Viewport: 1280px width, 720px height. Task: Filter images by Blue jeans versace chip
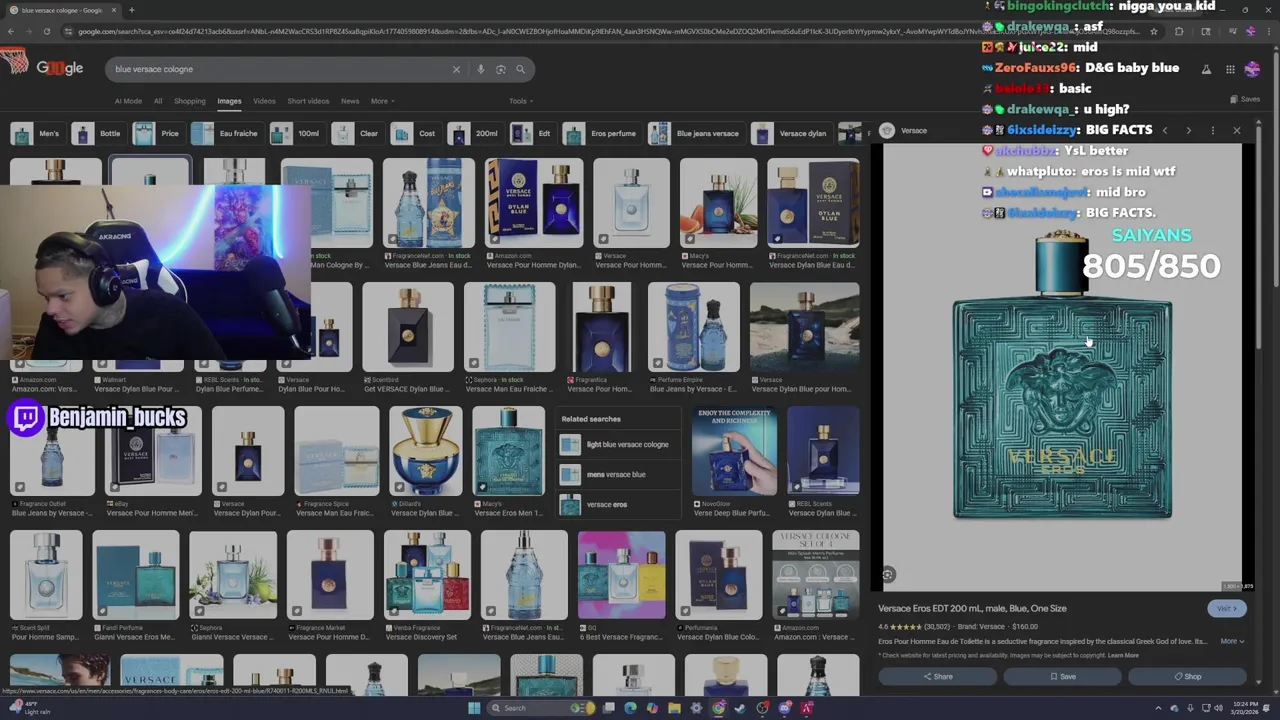(695, 133)
